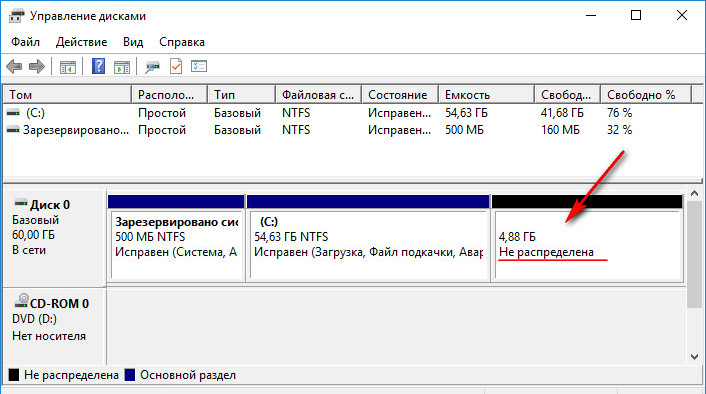Click the 41,68 ГБ free space cell

point(562,113)
